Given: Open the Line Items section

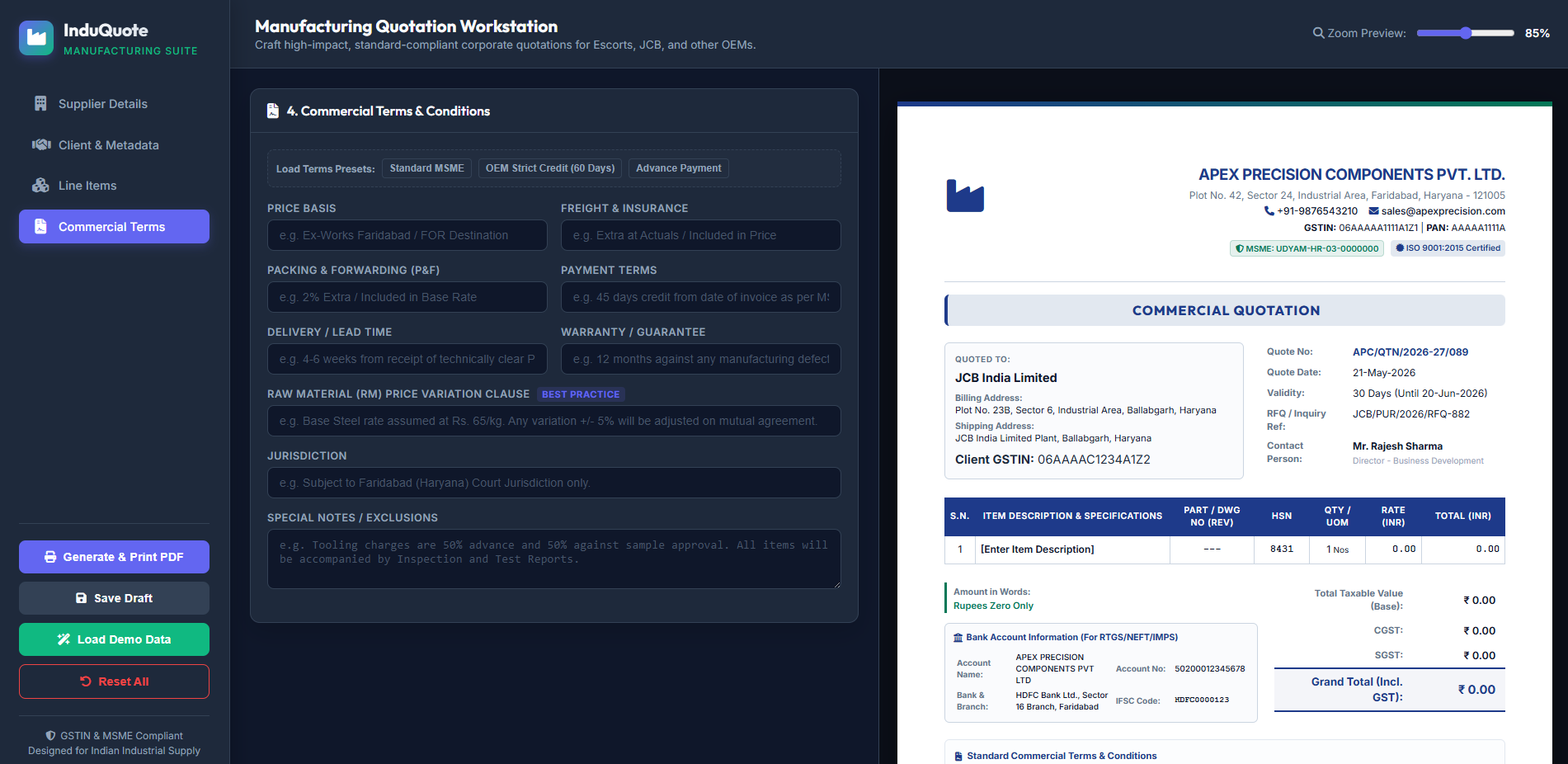Looking at the screenshot, I should [114, 186].
